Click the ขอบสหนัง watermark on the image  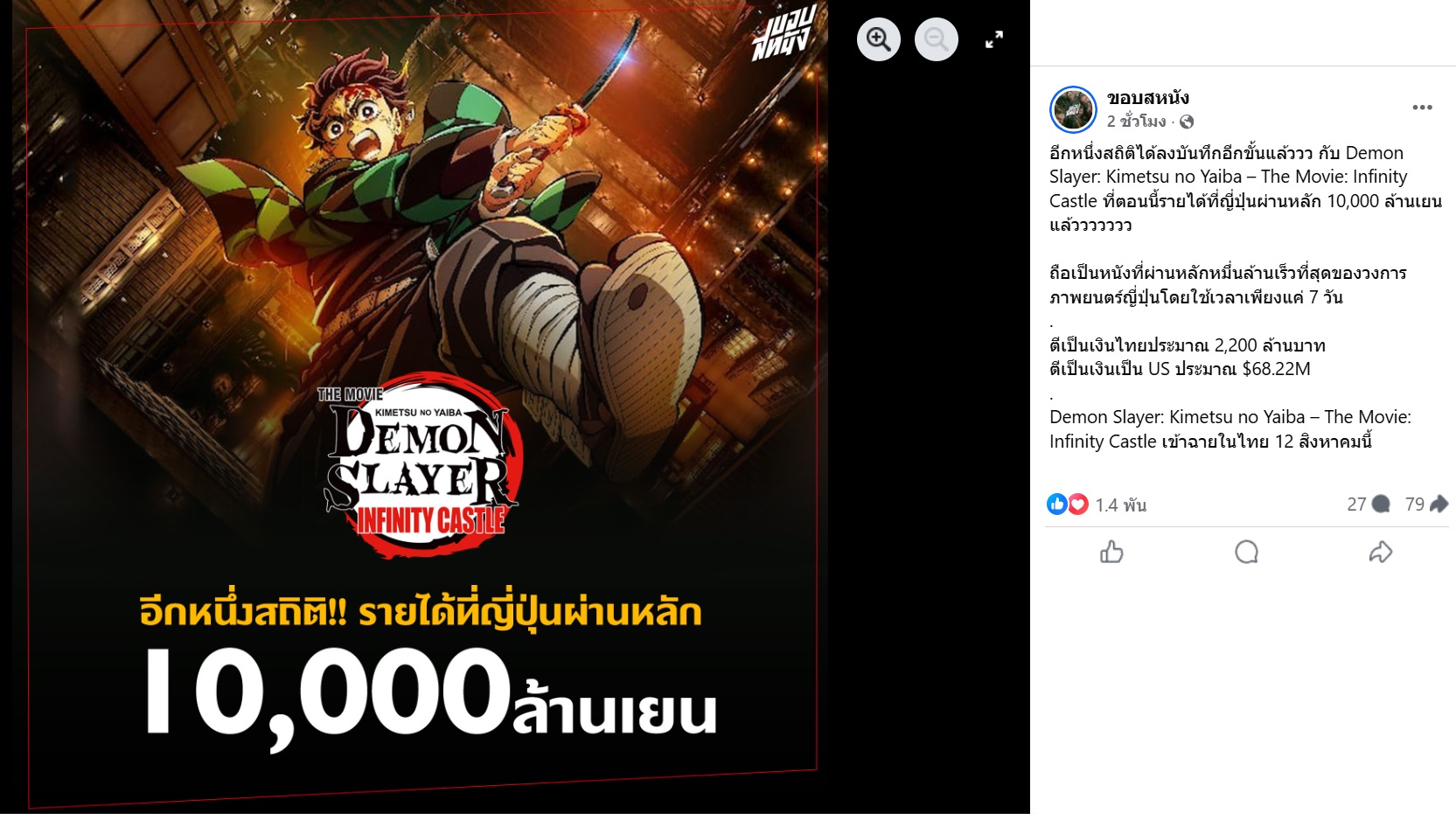(784, 33)
